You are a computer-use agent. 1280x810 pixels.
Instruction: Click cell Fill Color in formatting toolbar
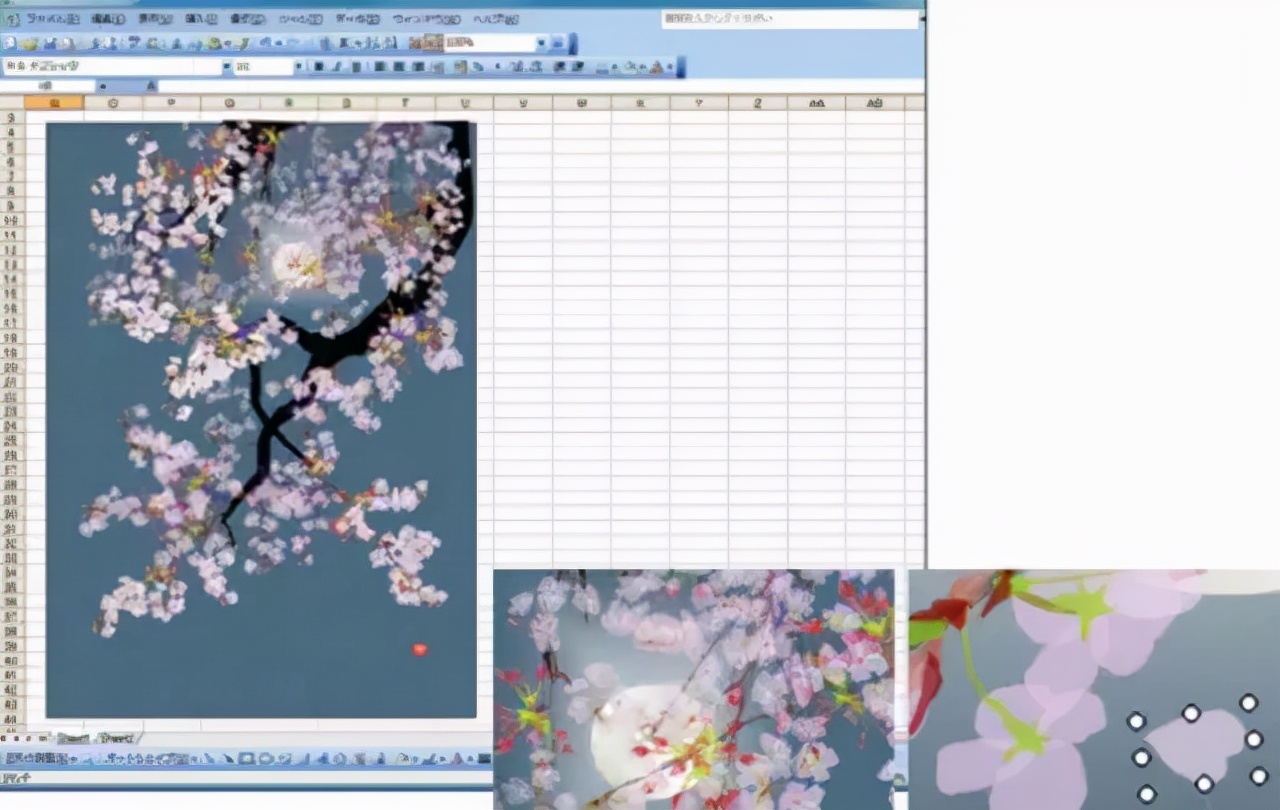[628, 67]
